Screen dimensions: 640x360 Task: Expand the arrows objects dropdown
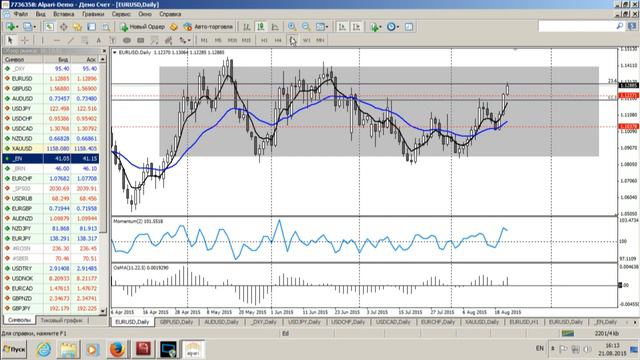tap(189, 40)
